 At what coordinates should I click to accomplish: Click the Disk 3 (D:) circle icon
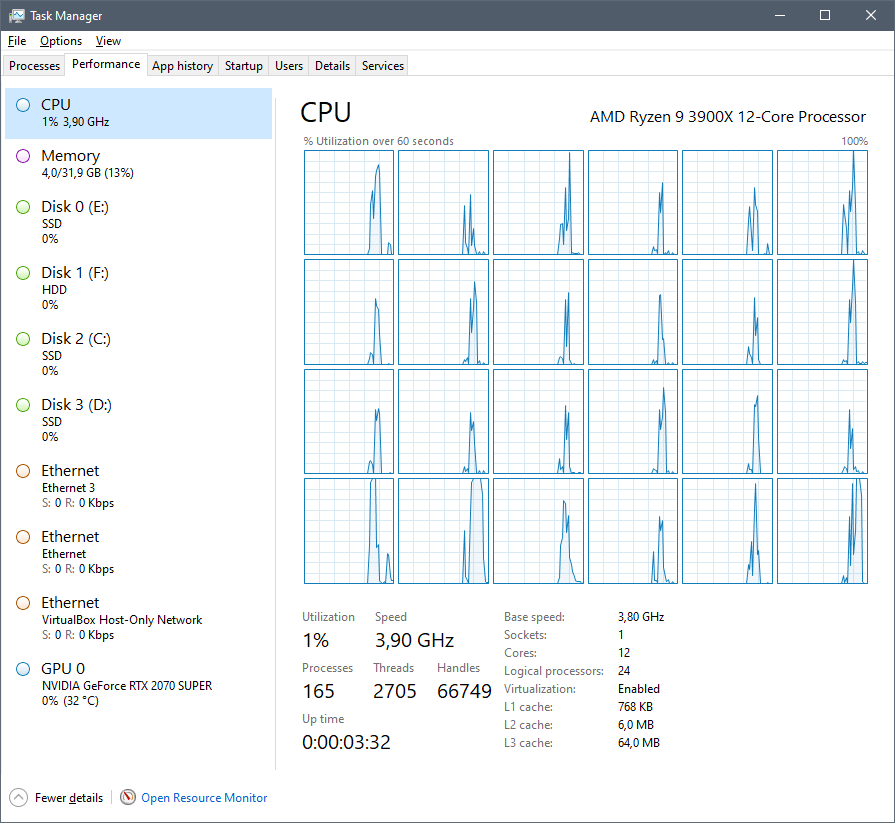pos(23,405)
